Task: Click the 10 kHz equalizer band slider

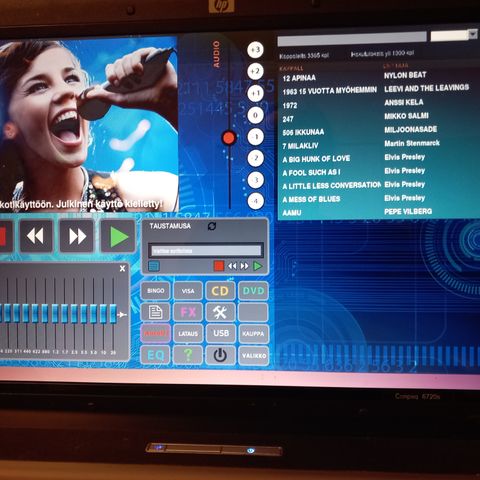Action: 103,313
